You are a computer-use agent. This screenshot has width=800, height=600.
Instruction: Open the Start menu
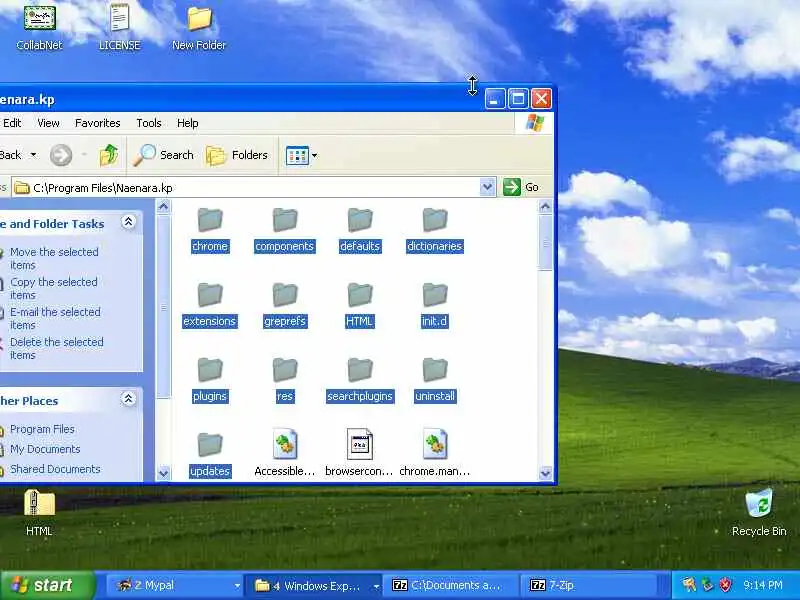tap(47, 585)
